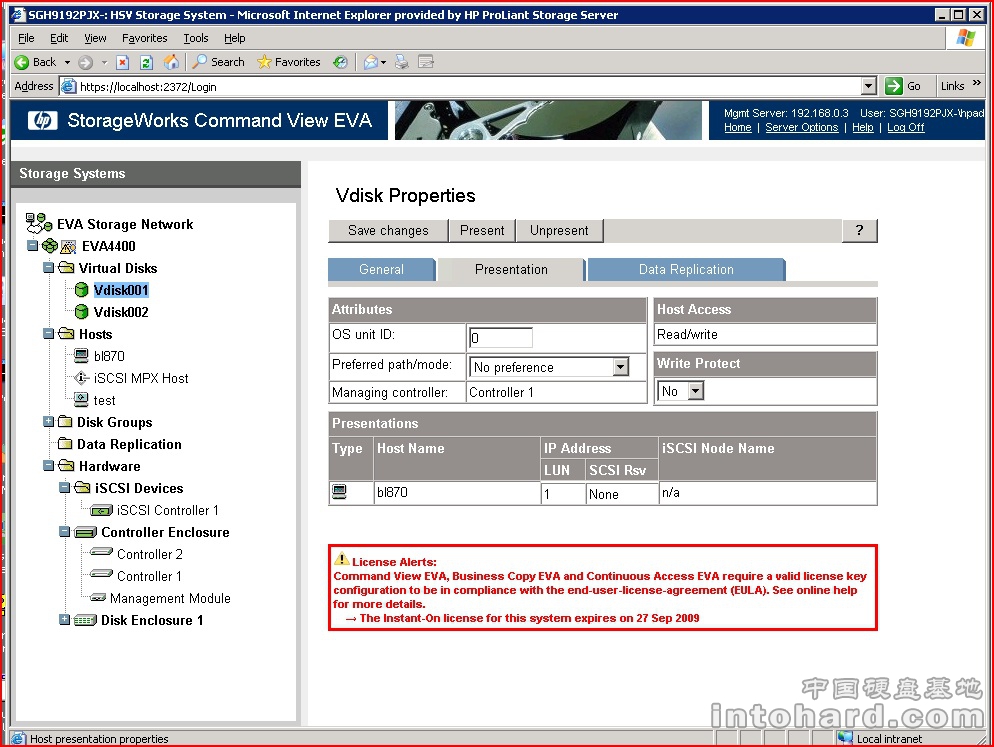This screenshot has width=994, height=747.
Task: Open the Favorites menu
Action: tap(145, 38)
